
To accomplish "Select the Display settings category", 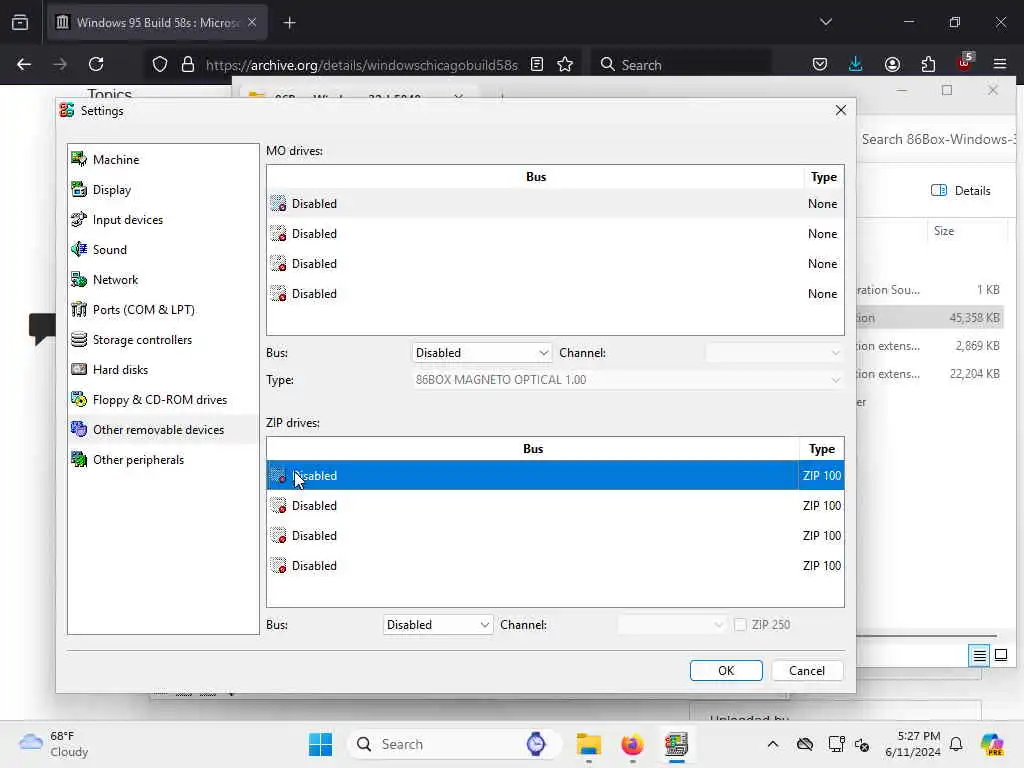I will click(x=163, y=189).
